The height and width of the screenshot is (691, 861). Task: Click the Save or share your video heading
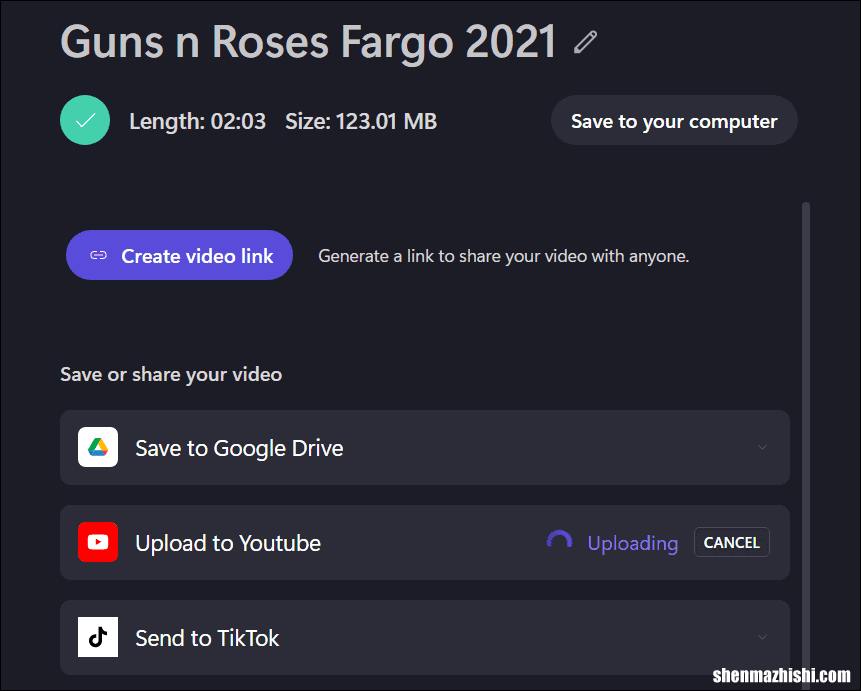[171, 375]
